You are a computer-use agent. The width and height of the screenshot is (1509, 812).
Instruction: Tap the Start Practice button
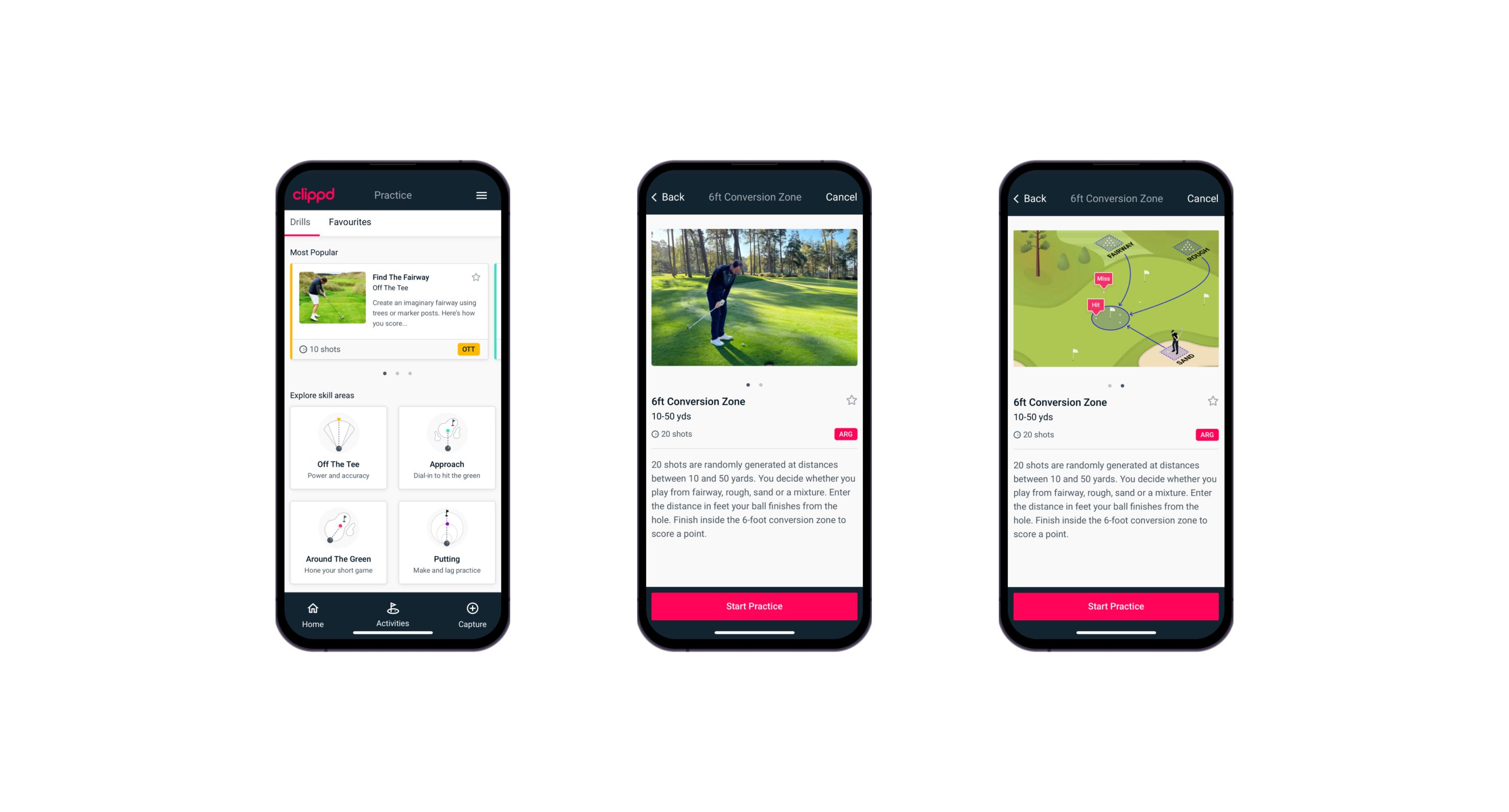[x=754, y=606]
